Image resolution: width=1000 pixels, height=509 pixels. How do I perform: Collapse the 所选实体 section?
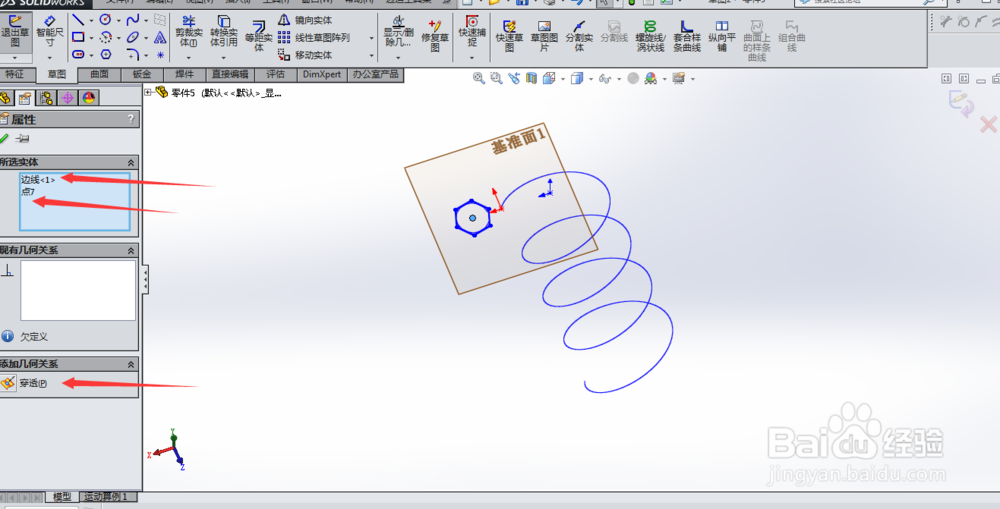pos(131,163)
